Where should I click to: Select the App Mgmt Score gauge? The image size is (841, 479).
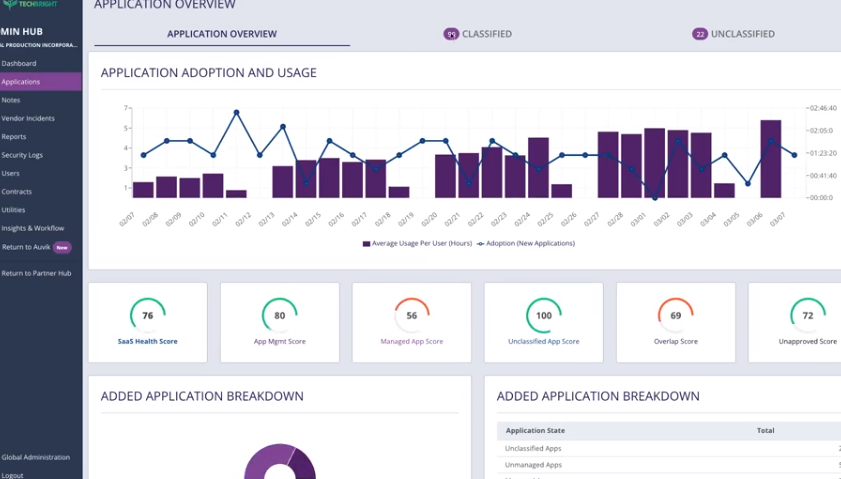[x=279, y=315]
